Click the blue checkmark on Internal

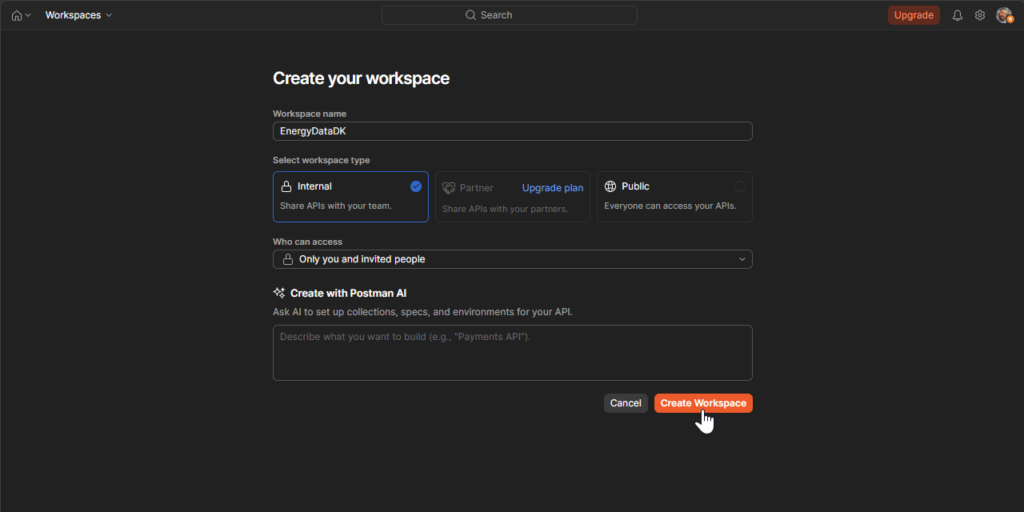coord(416,187)
